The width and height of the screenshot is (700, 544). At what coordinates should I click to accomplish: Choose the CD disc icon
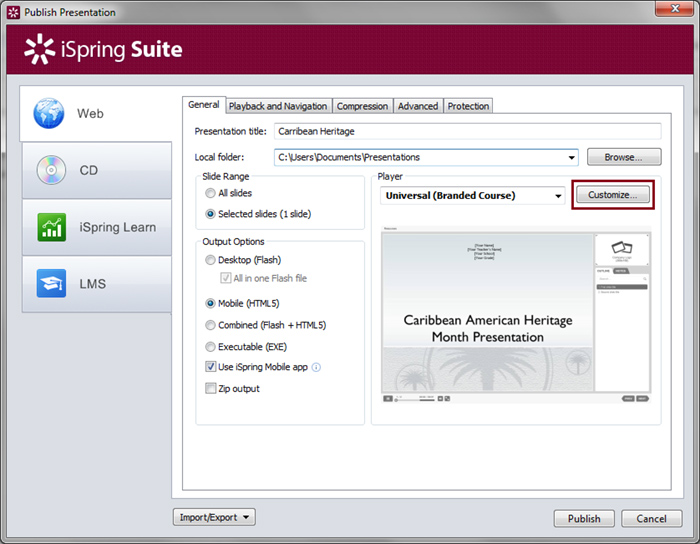[x=51, y=170]
